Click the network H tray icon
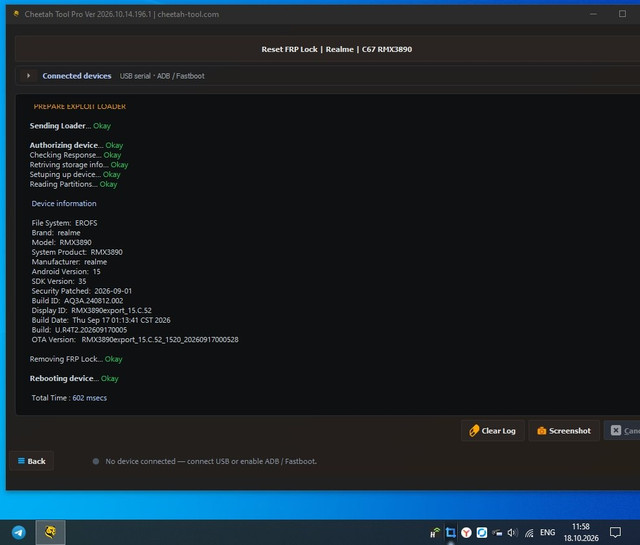The height and width of the screenshot is (545, 640). 435,533
